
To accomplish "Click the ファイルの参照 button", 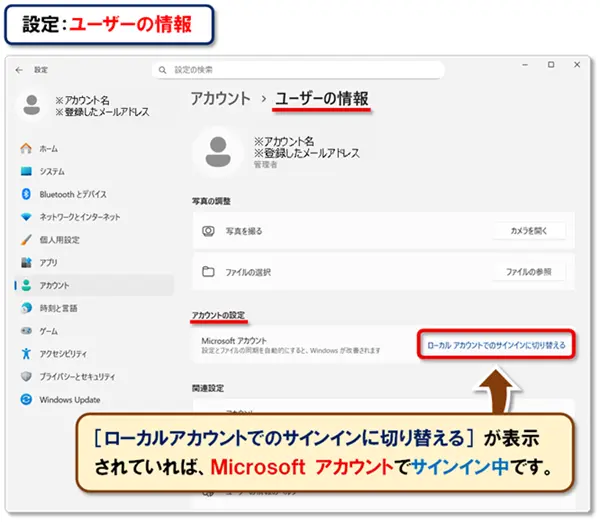I will click(529, 272).
